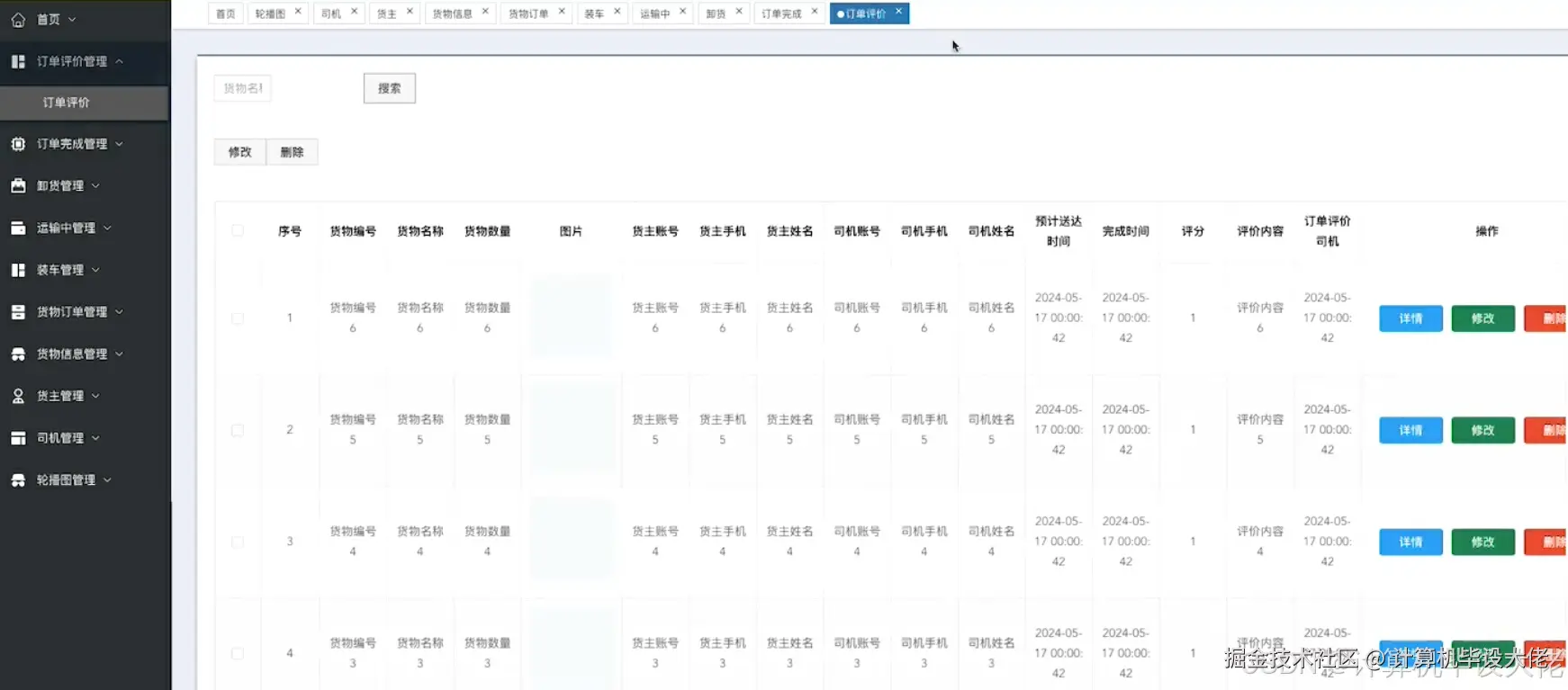Screen dimensions: 1568x690
Task: Close the 货物信息 tab
Action: pos(485,12)
